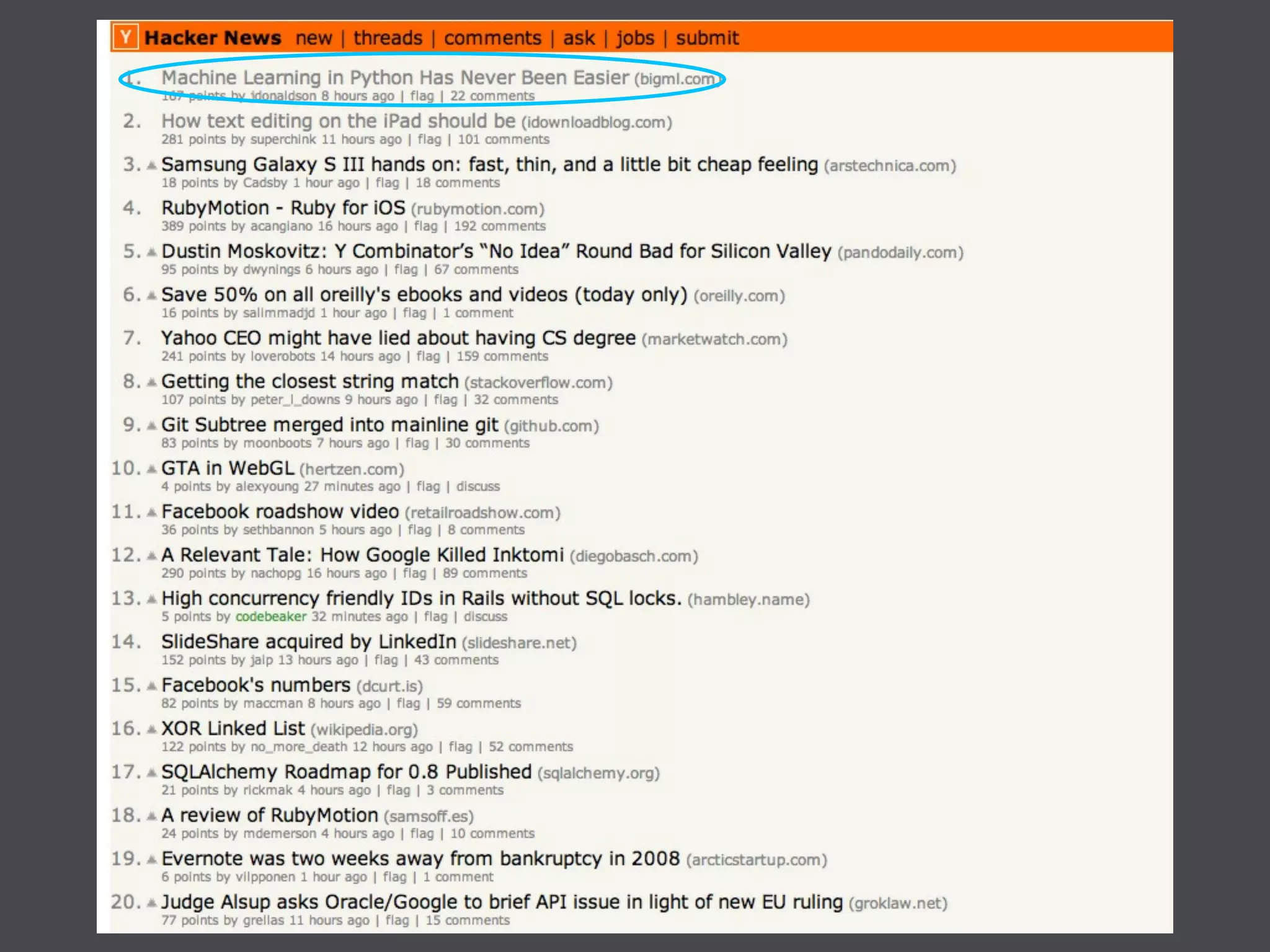View 159 comments on Yahoo CEO story
Viewport: 1270px width, 952px height.
tap(502, 356)
